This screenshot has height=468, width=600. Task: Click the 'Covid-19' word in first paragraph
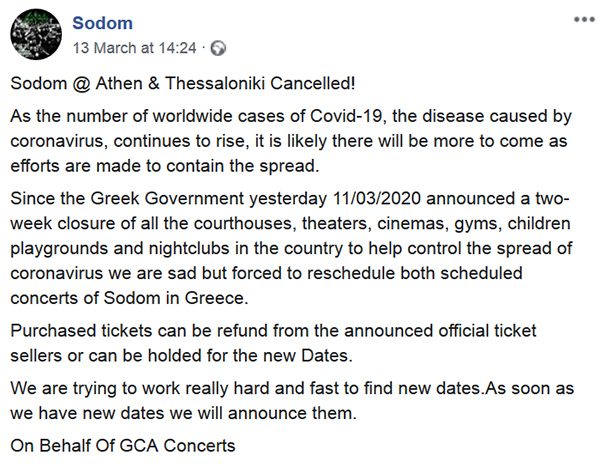[x=346, y=116]
